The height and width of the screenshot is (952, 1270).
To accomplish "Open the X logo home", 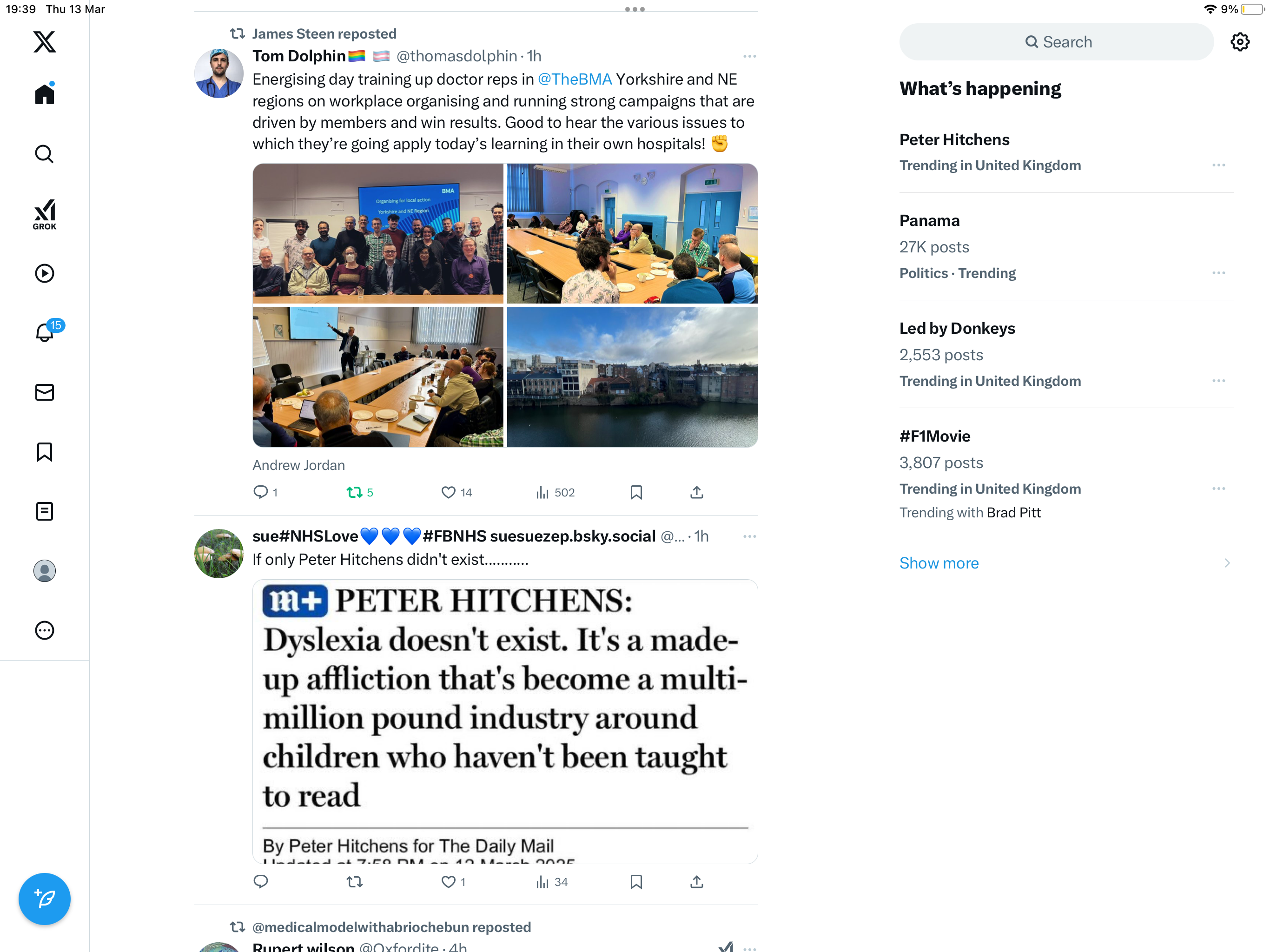I will pyautogui.click(x=44, y=42).
